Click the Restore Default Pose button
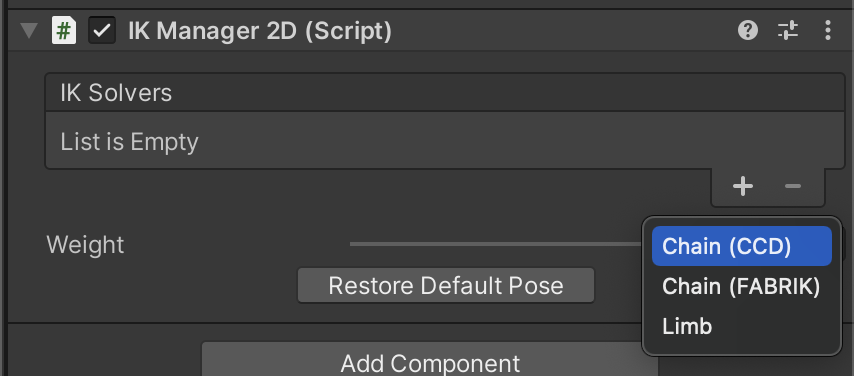The image size is (854, 376). pos(446,286)
